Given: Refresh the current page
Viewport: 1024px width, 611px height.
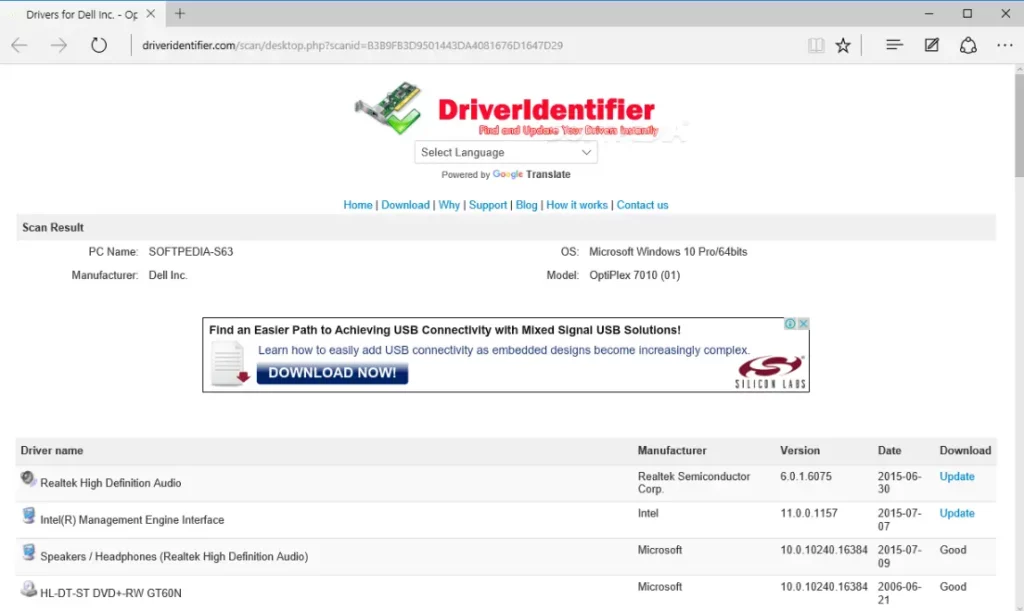Looking at the screenshot, I should (x=99, y=45).
